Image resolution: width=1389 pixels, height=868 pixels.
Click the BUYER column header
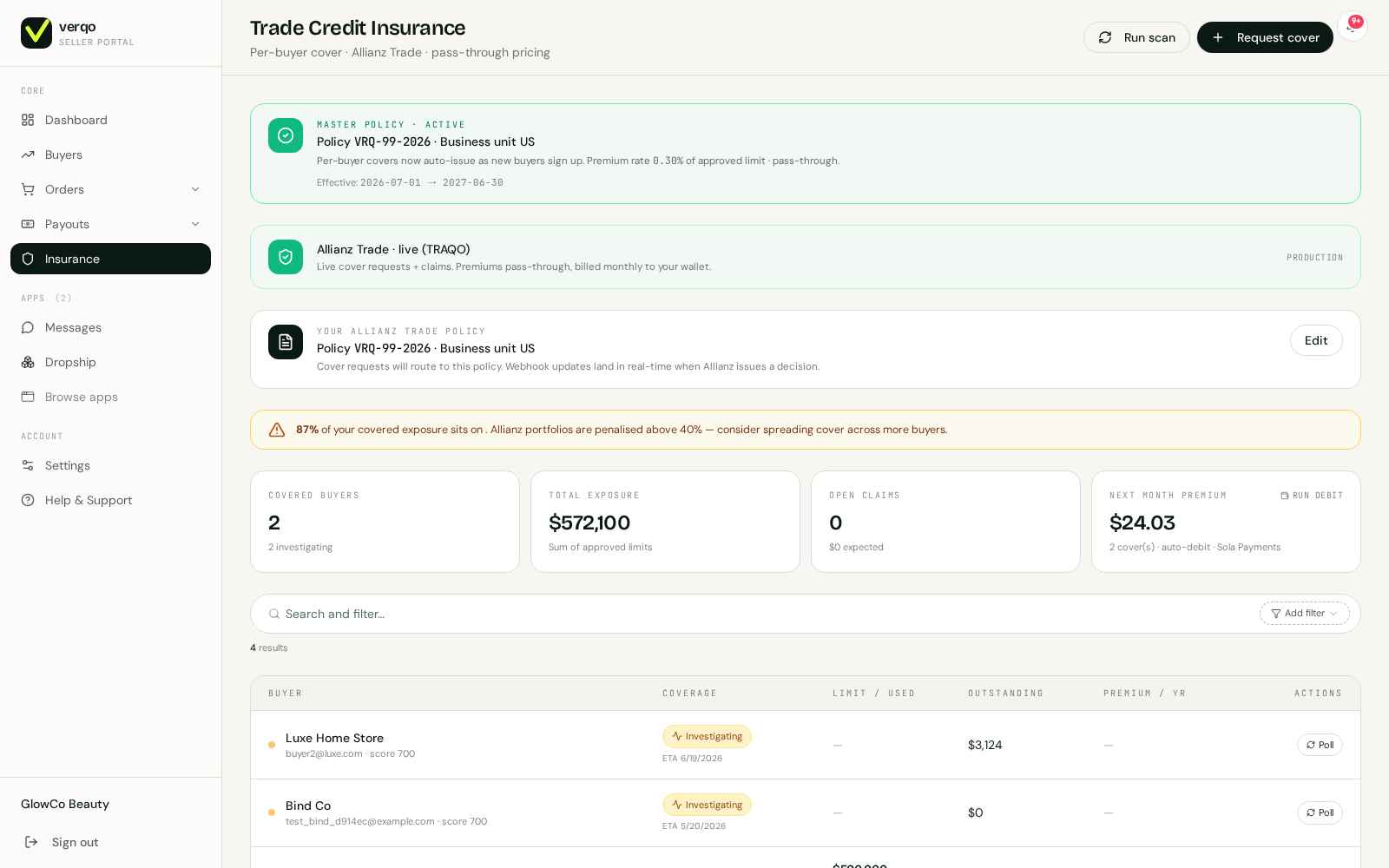[x=286, y=694]
